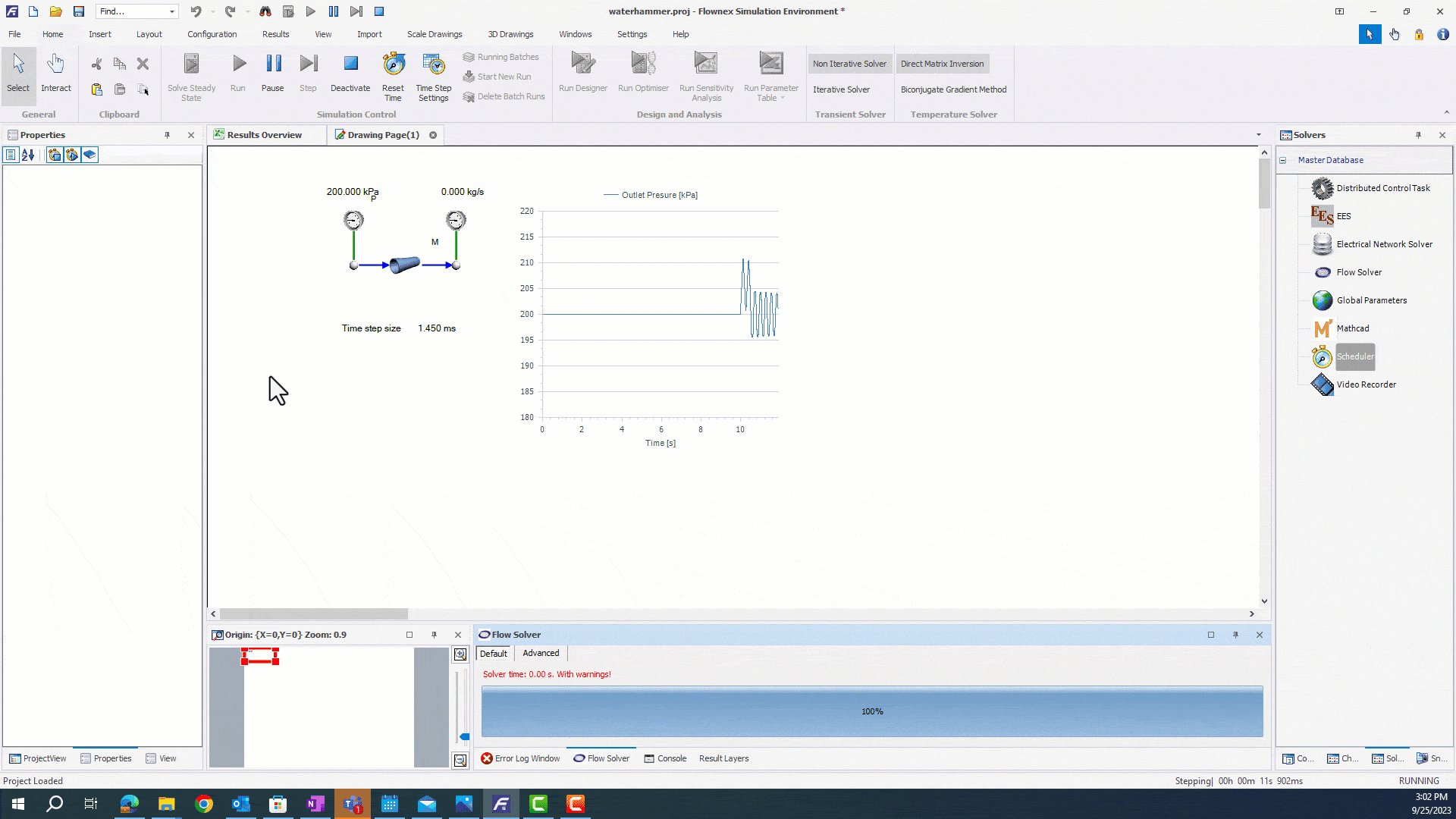Image resolution: width=1456 pixels, height=819 pixels.
Task: Click Solve Steady State icon
Action: click(x=191, y=77)
